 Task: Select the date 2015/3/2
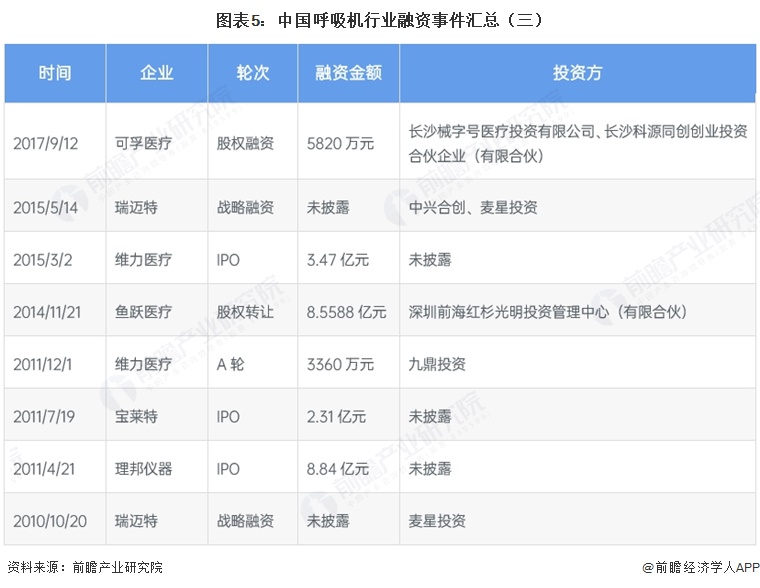pyautogui.click(x=43, y=260)
